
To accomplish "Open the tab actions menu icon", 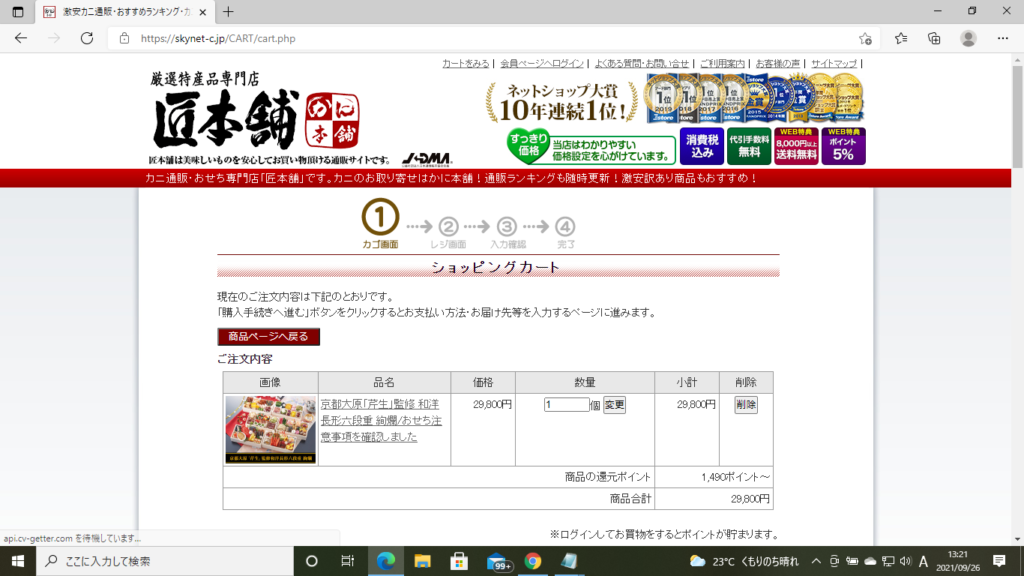I will click(18, 12).
